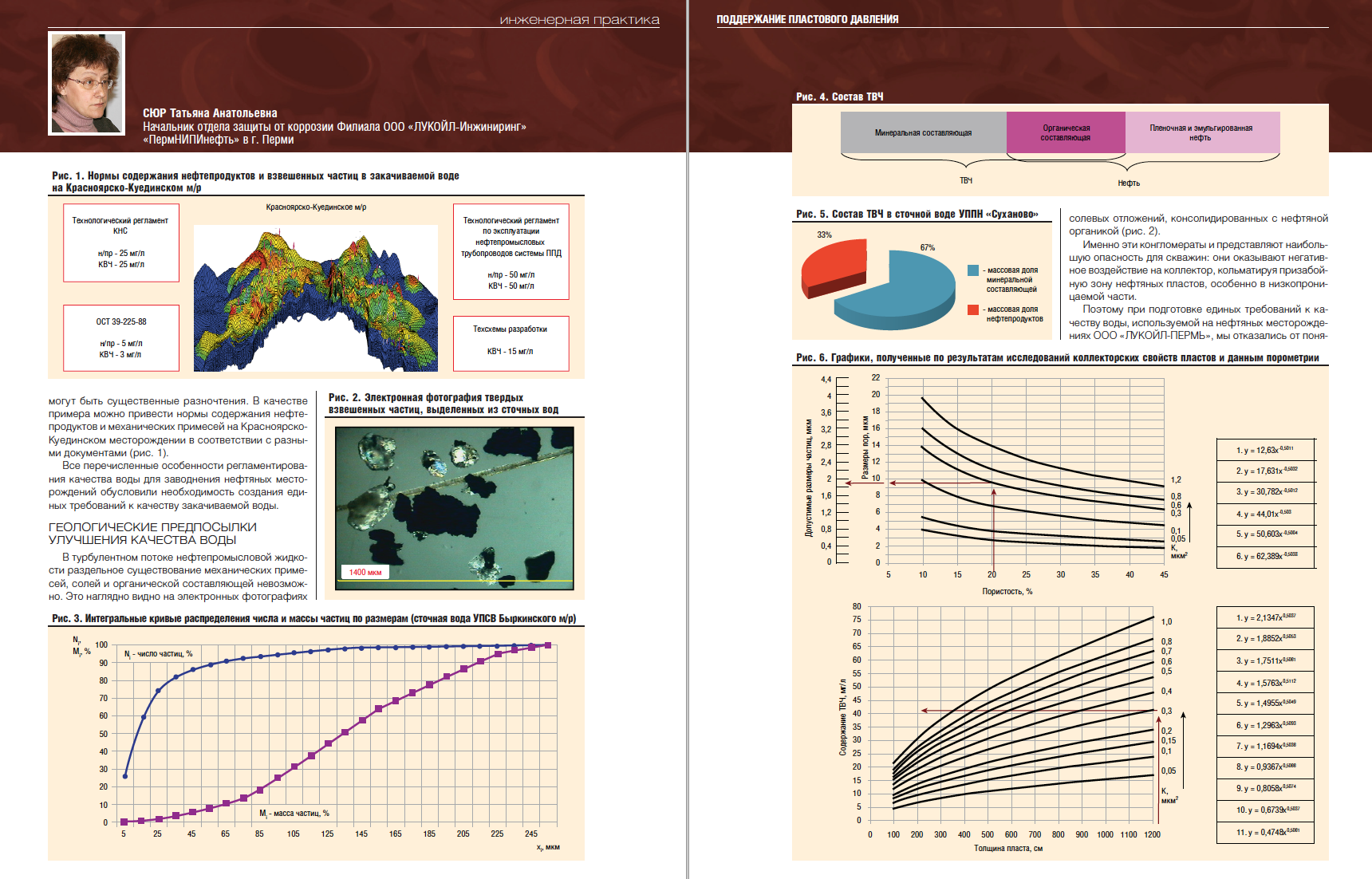Image resolution: width=1372 pixels, height=879 pixels.
Task: Click the 'Нефть' label under the bracket
Action: 1129,183
